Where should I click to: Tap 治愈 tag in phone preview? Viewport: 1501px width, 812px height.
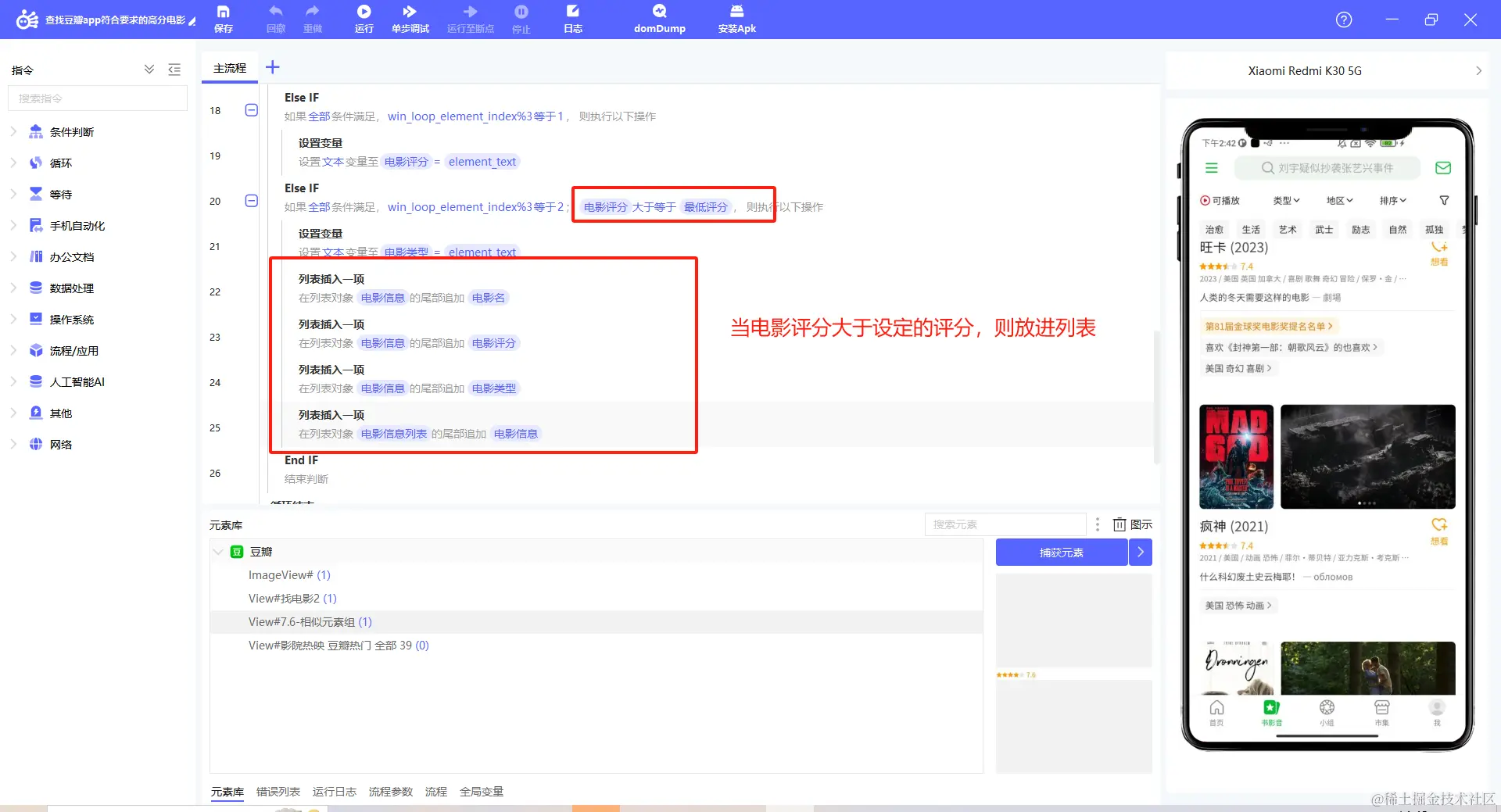(1214, 230)
